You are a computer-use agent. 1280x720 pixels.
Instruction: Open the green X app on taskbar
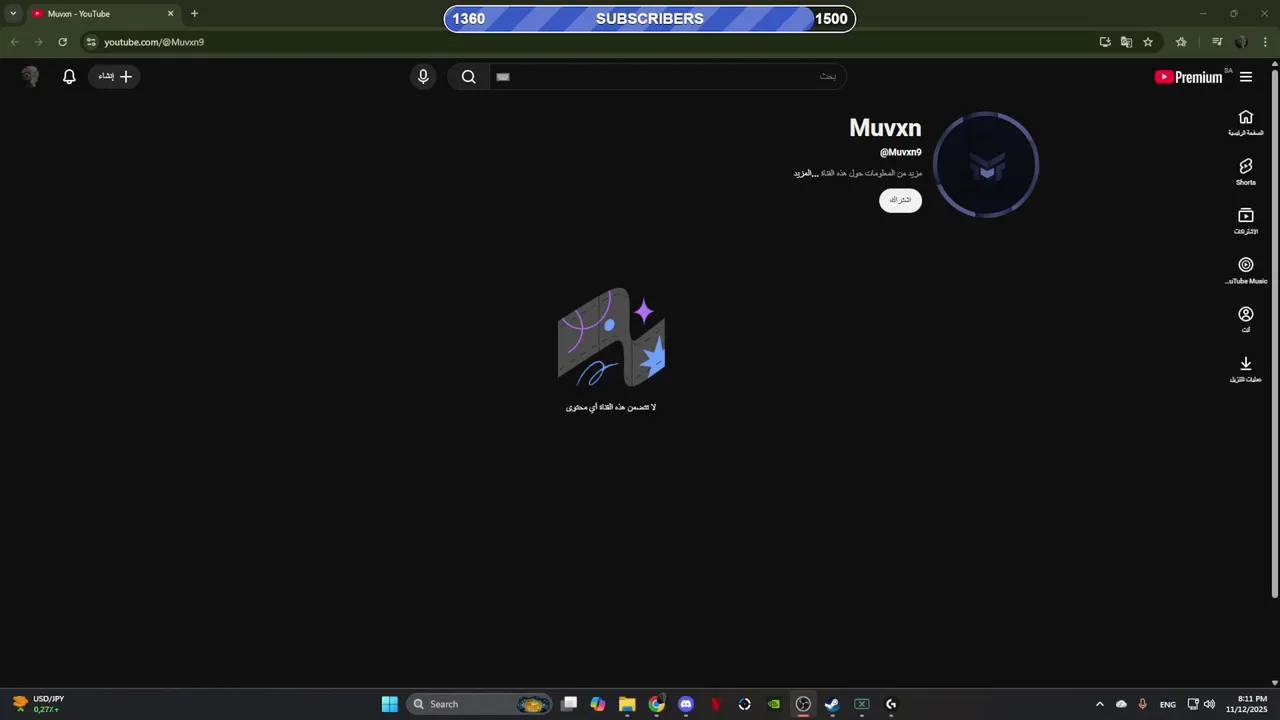[x=862, y=704]
